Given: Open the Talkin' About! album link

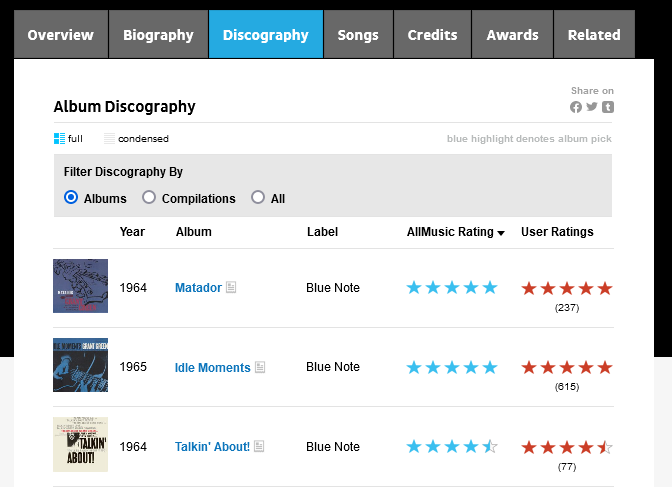Looking at the screenshot, I should [x=212, y=446].
